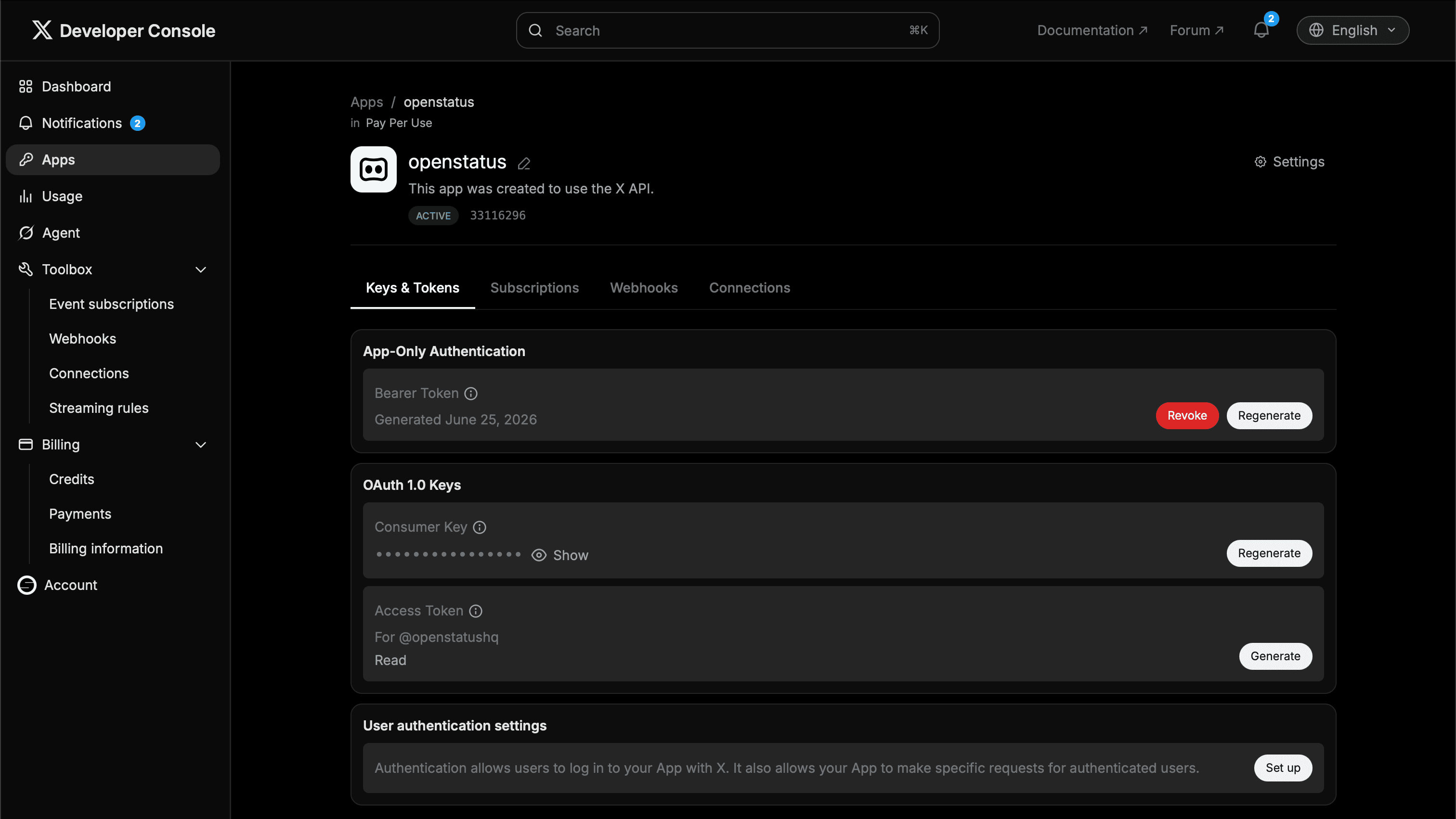Click the Forum external arrow icon
The width and height of the screenshot is (1456, 819).
coord(1219,30)
